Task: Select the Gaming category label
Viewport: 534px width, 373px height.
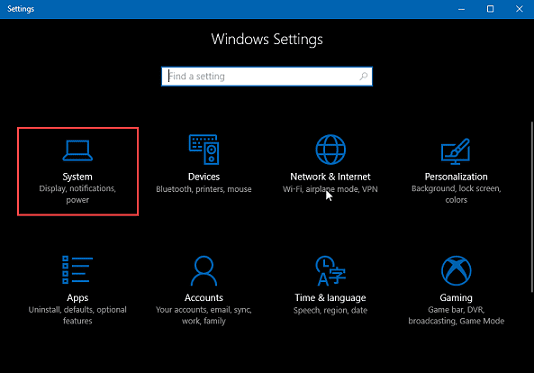Action: 456,298
